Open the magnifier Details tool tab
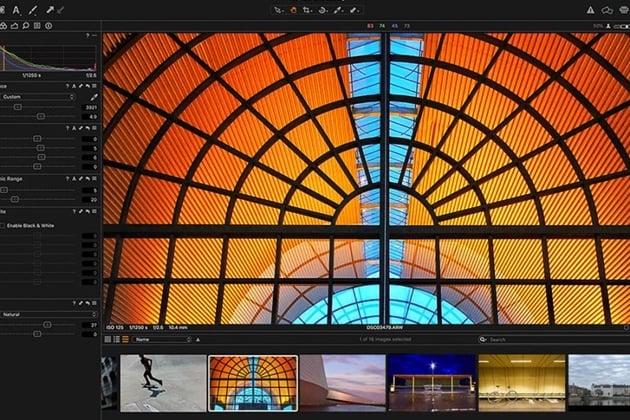The image size is (630, 420). pyautogui.click(x=26, y=26)
